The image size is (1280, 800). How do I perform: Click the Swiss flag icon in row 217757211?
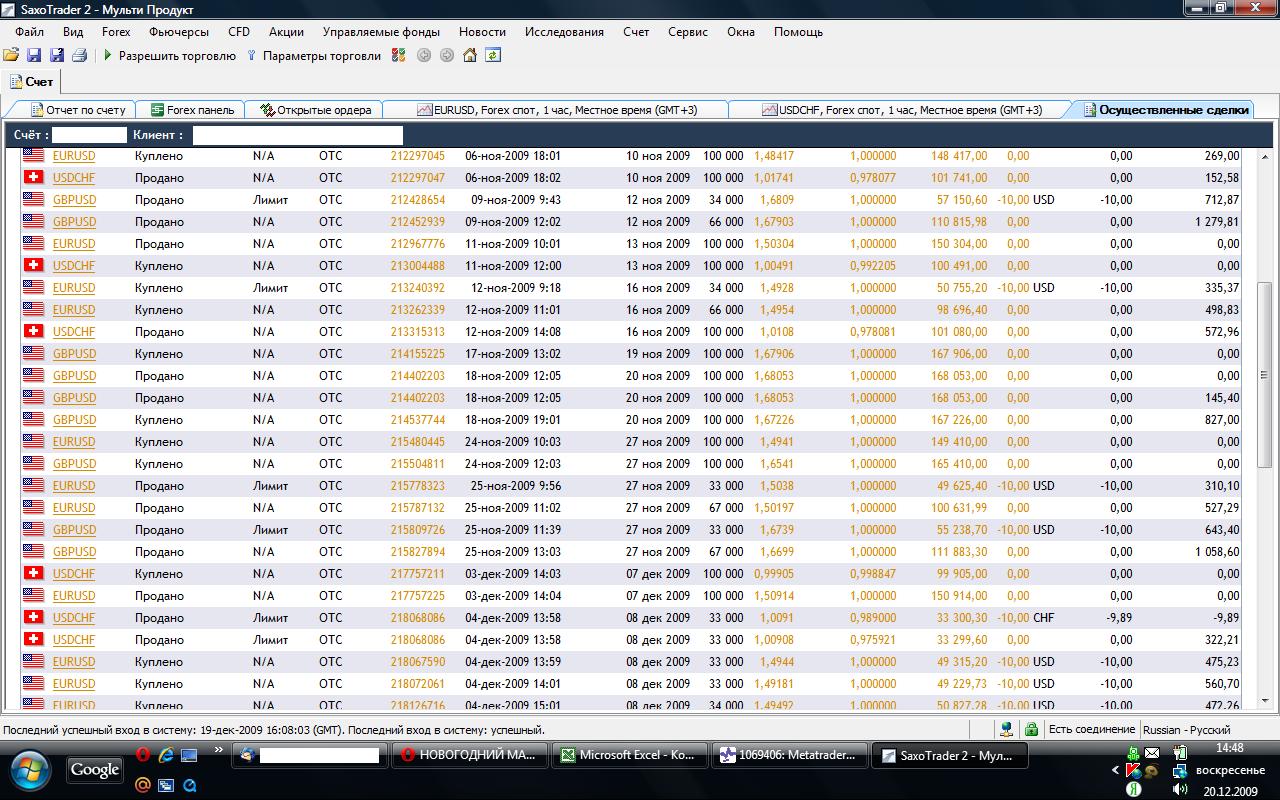click(34, 573)
